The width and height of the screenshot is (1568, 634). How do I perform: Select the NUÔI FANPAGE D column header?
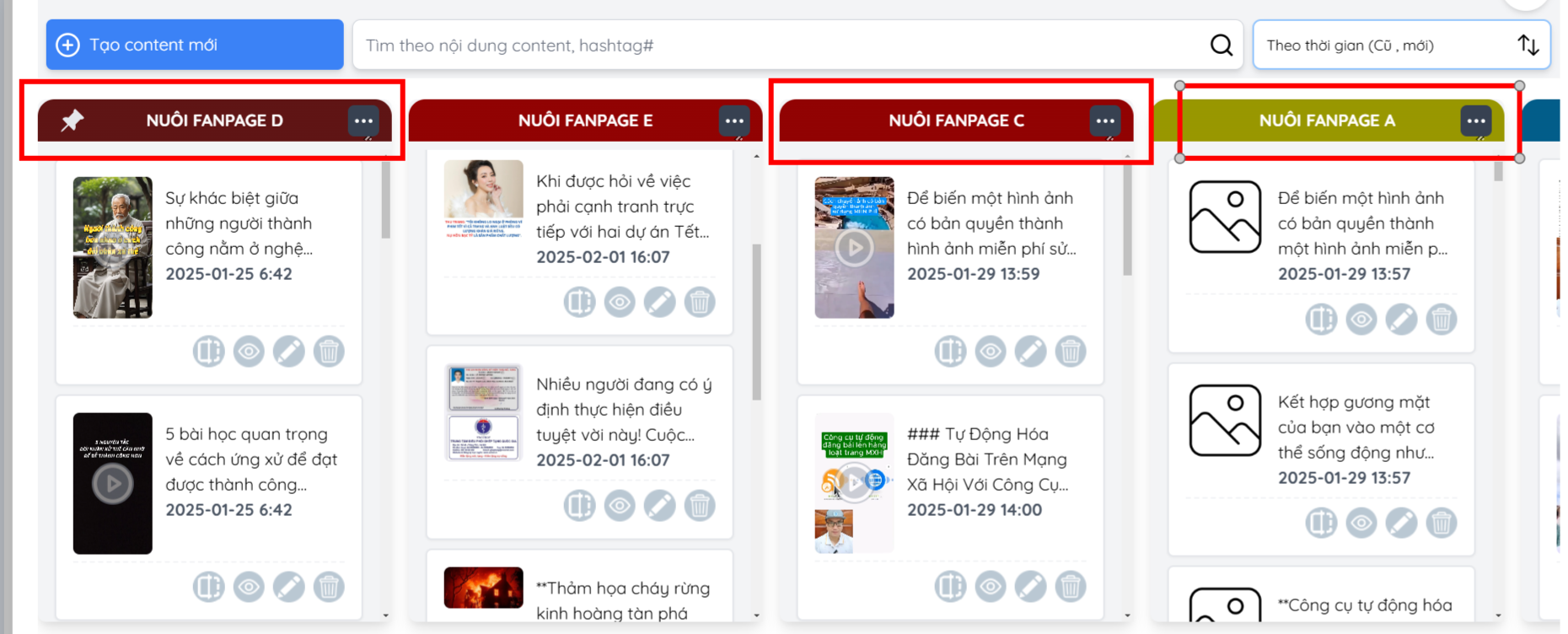click(x=214, y=121)
